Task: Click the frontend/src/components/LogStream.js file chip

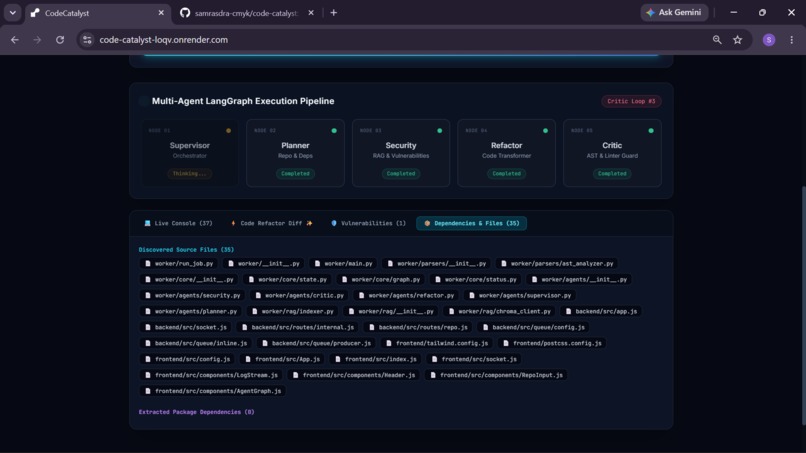Action: coord(211,375)
